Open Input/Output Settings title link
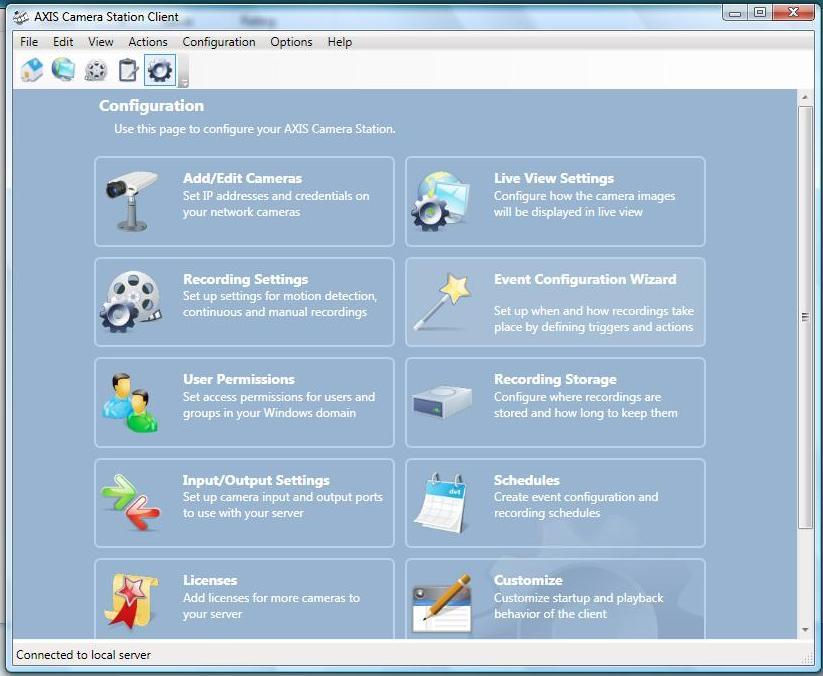Image resolution: width=823 pixels, height=676 pixels. click(256, 480)
